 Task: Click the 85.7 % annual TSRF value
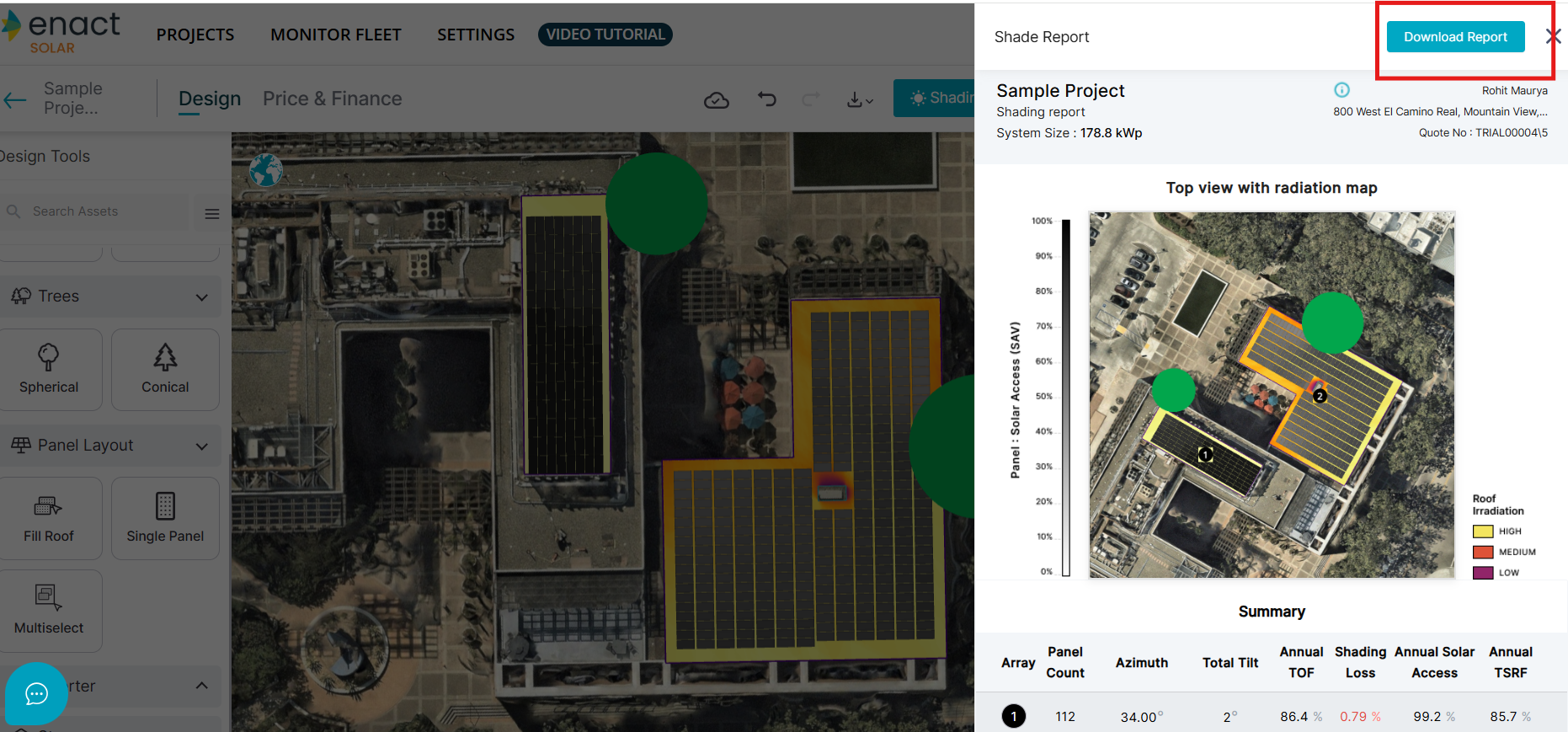click(1511, 717)
